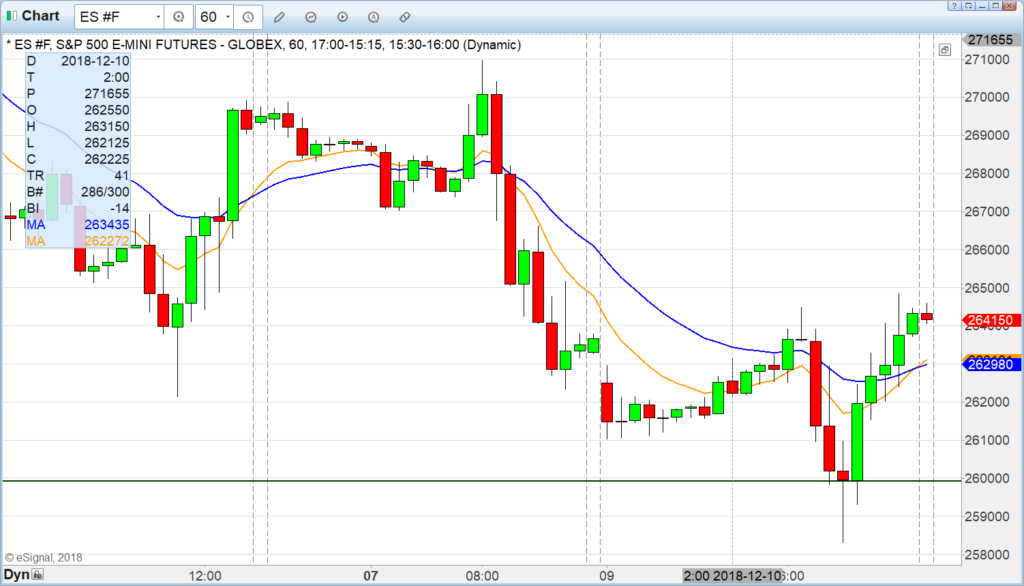Click the 259000 price axis label

click(x=987, y=517)
